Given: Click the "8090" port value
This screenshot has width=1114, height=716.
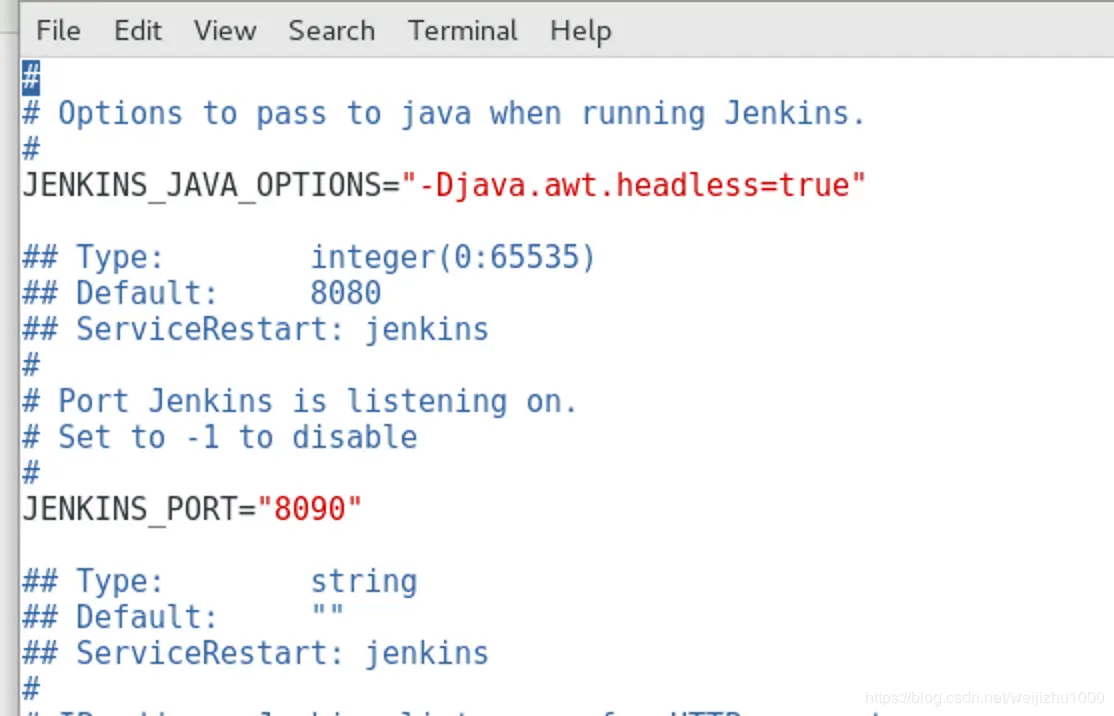Looking at the screenshot, I should [310, 509].
